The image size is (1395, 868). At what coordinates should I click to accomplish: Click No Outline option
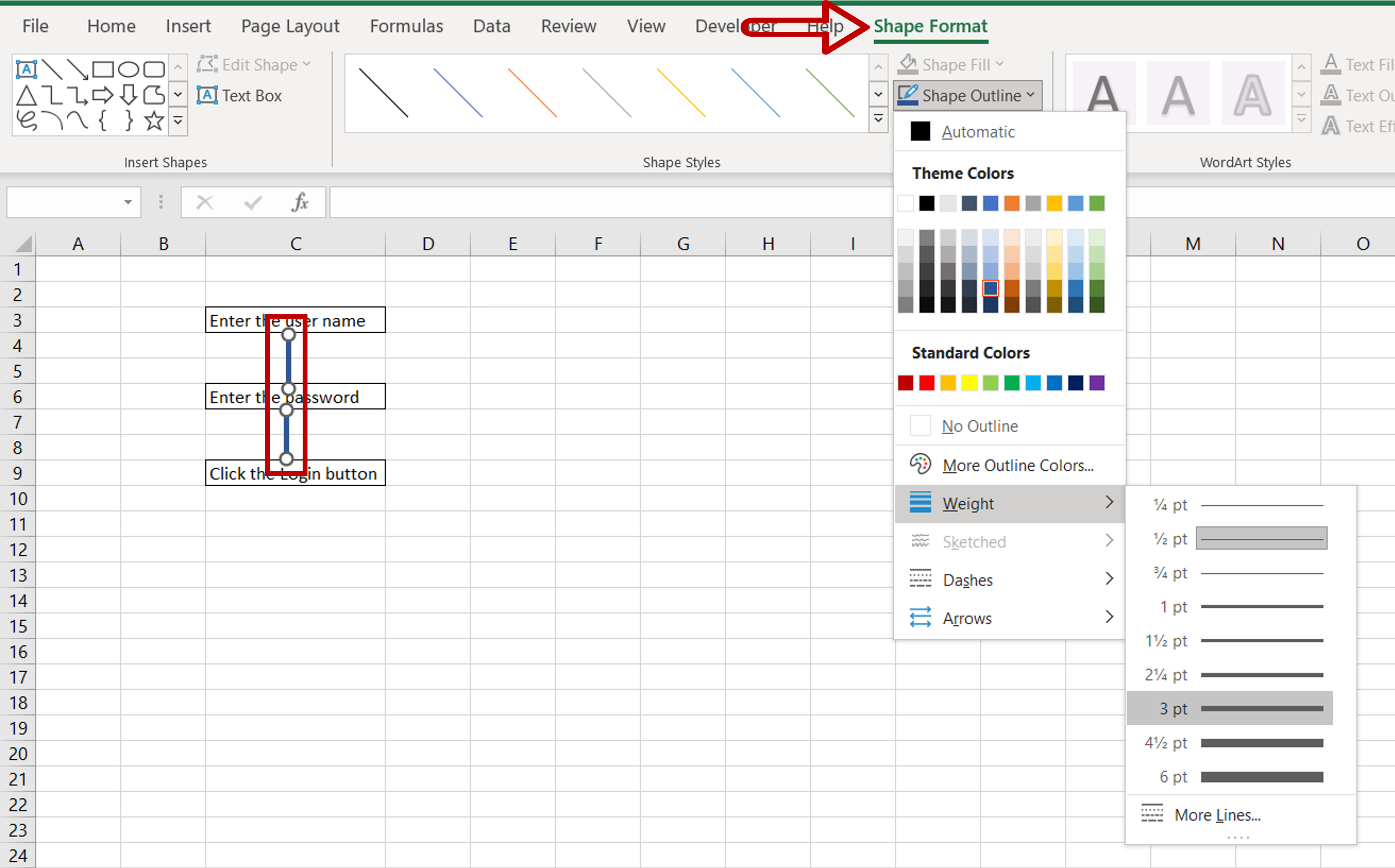coord(979,425)
